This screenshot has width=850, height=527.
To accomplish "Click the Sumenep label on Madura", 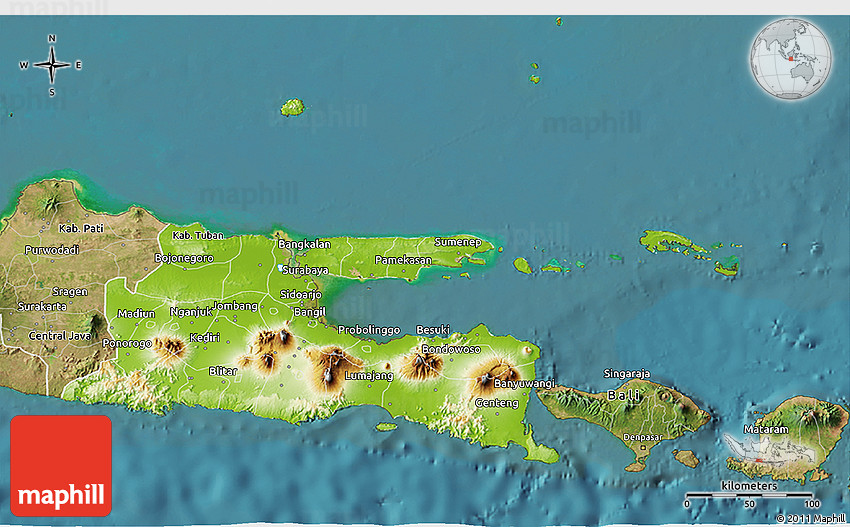I will coord(457,242).
